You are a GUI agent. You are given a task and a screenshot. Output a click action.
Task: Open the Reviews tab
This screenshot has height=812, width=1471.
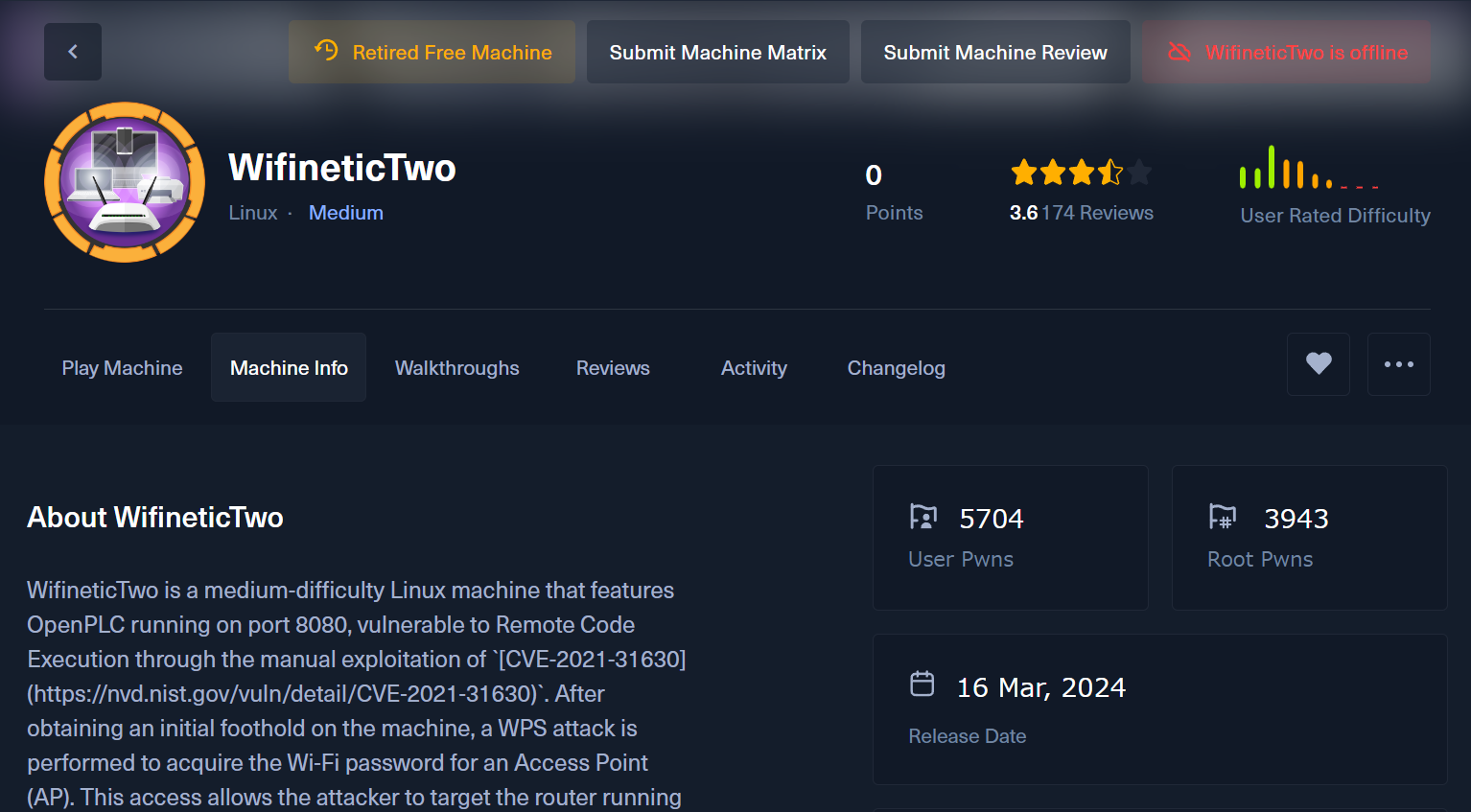(613, 368)
